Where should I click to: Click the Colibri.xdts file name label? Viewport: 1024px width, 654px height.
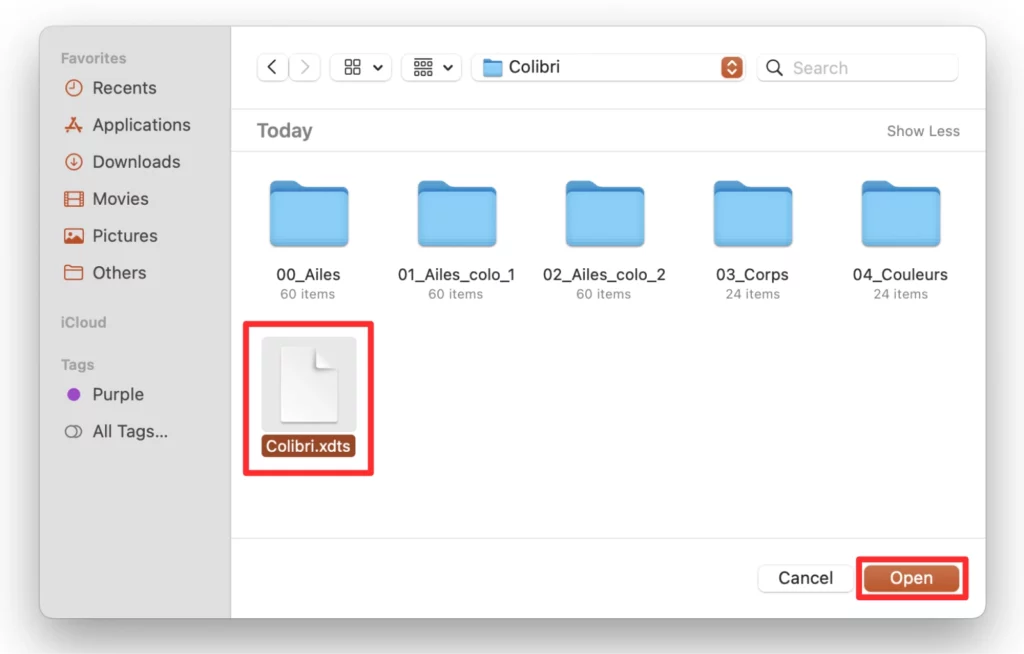[308, 446]
